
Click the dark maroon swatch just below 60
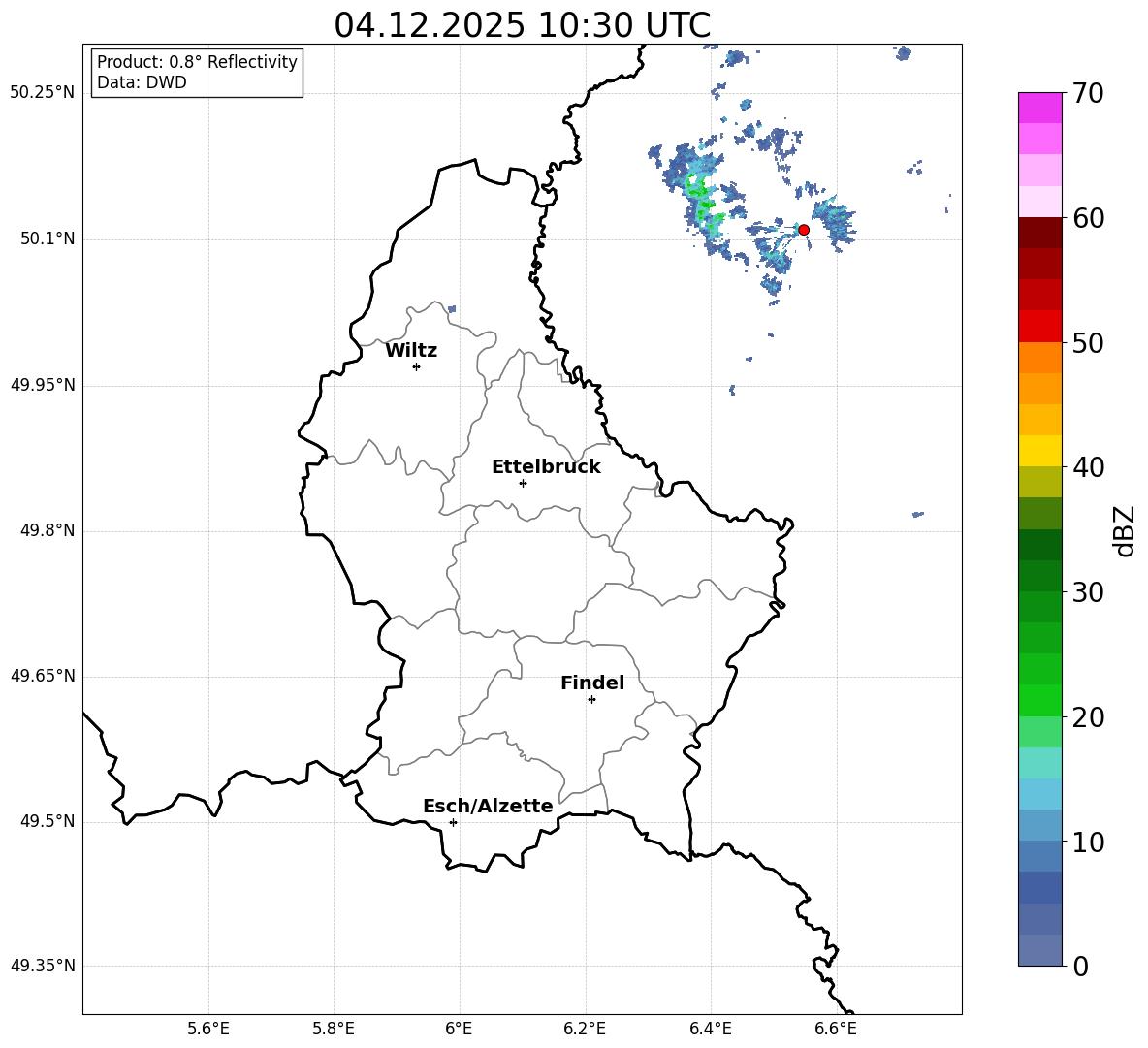[x=1039, y=233]
